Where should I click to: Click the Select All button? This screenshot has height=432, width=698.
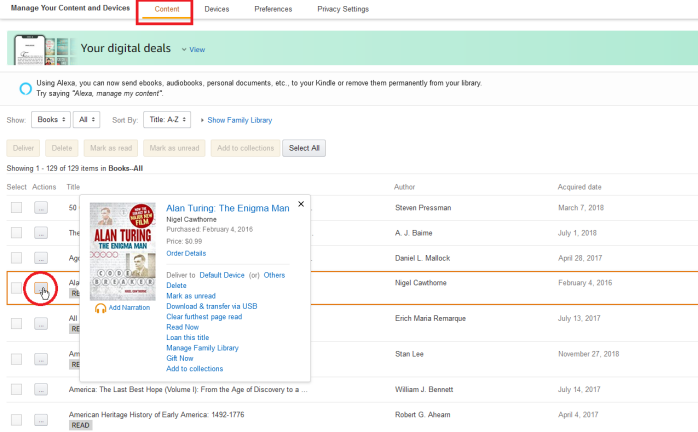(304, 148)
